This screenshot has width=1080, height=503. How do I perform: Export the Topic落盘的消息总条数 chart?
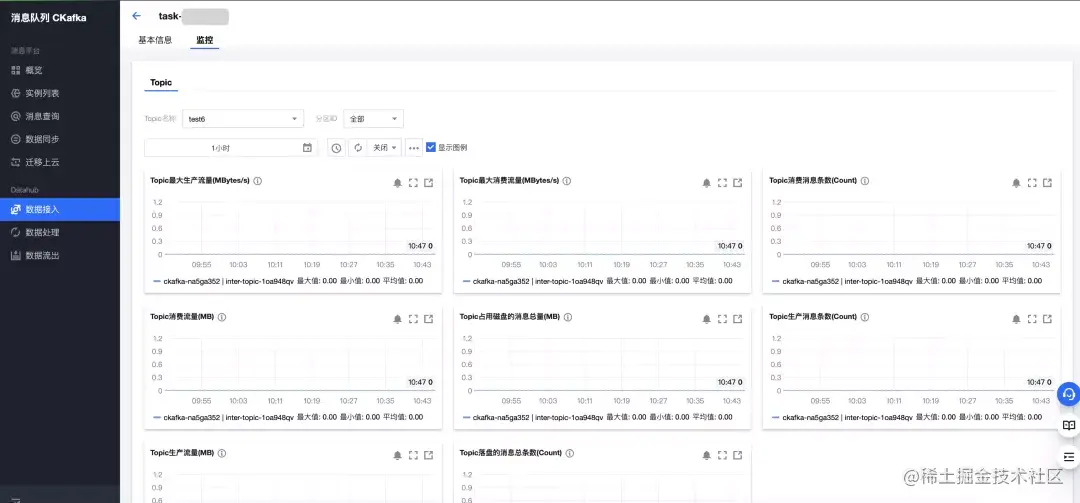[738, 455]
